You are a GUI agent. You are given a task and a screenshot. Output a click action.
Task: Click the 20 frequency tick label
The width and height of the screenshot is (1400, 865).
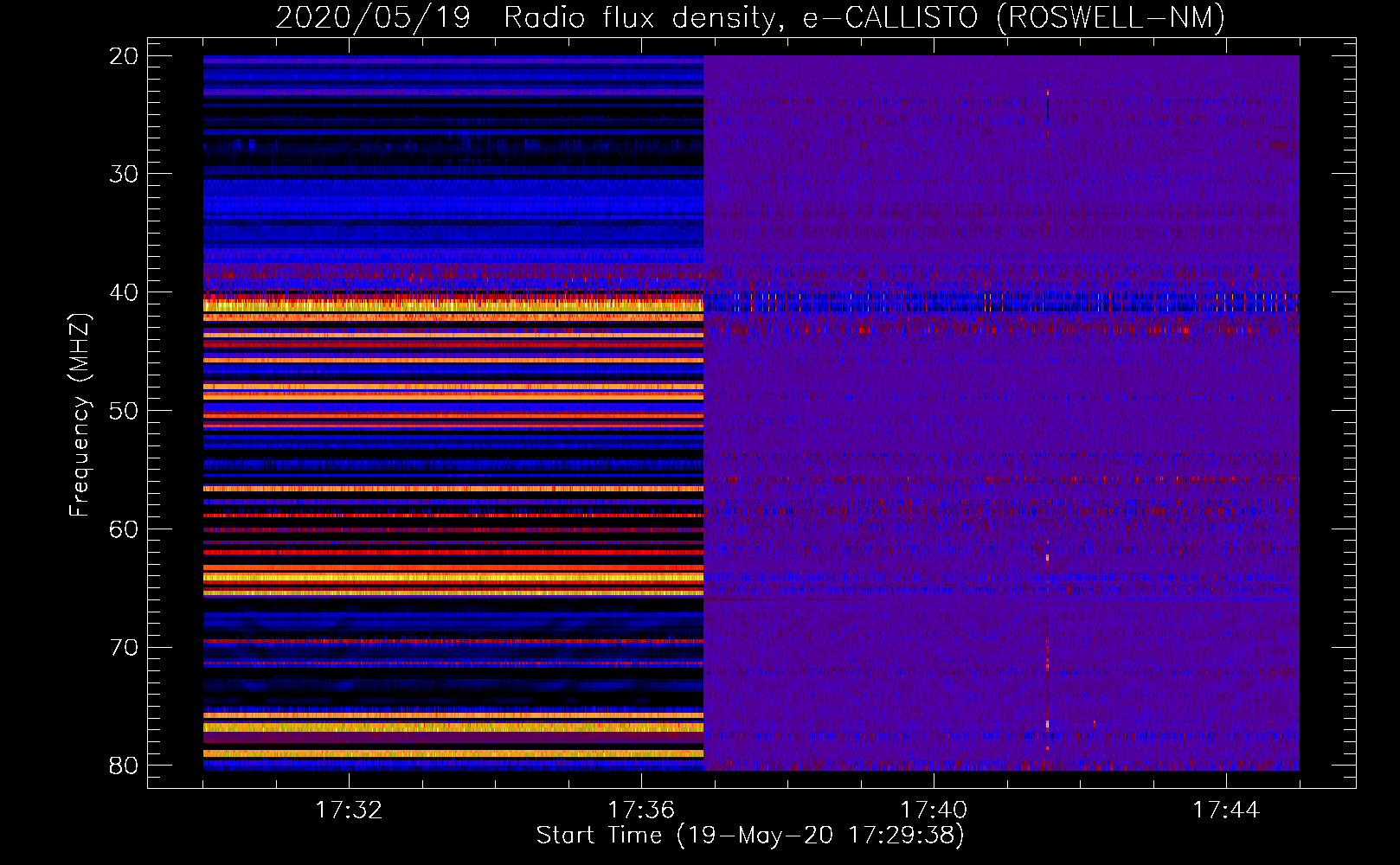point(124,56)
